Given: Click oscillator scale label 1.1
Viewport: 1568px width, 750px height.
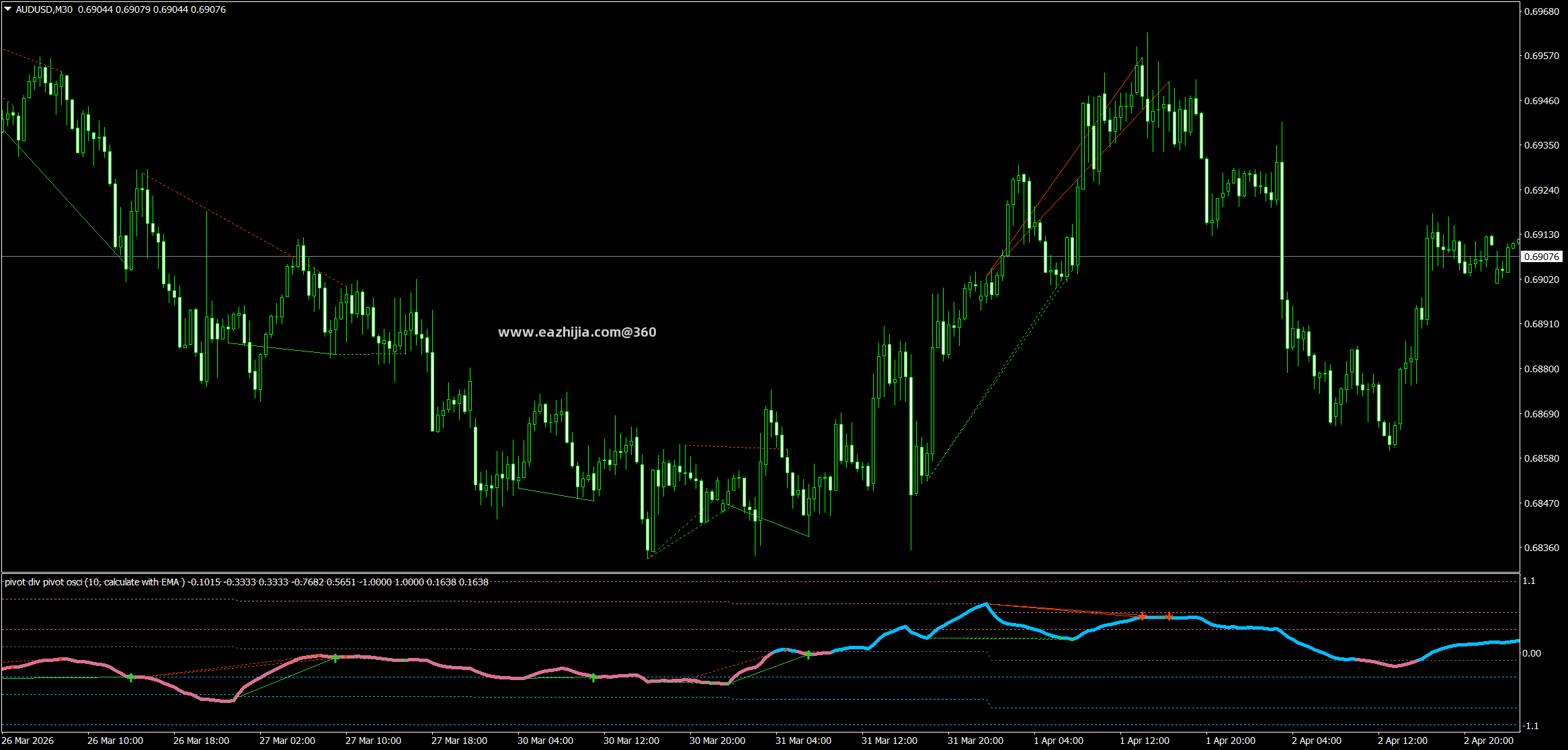Looking at the screenshot, I should (x=1529, y=581).
